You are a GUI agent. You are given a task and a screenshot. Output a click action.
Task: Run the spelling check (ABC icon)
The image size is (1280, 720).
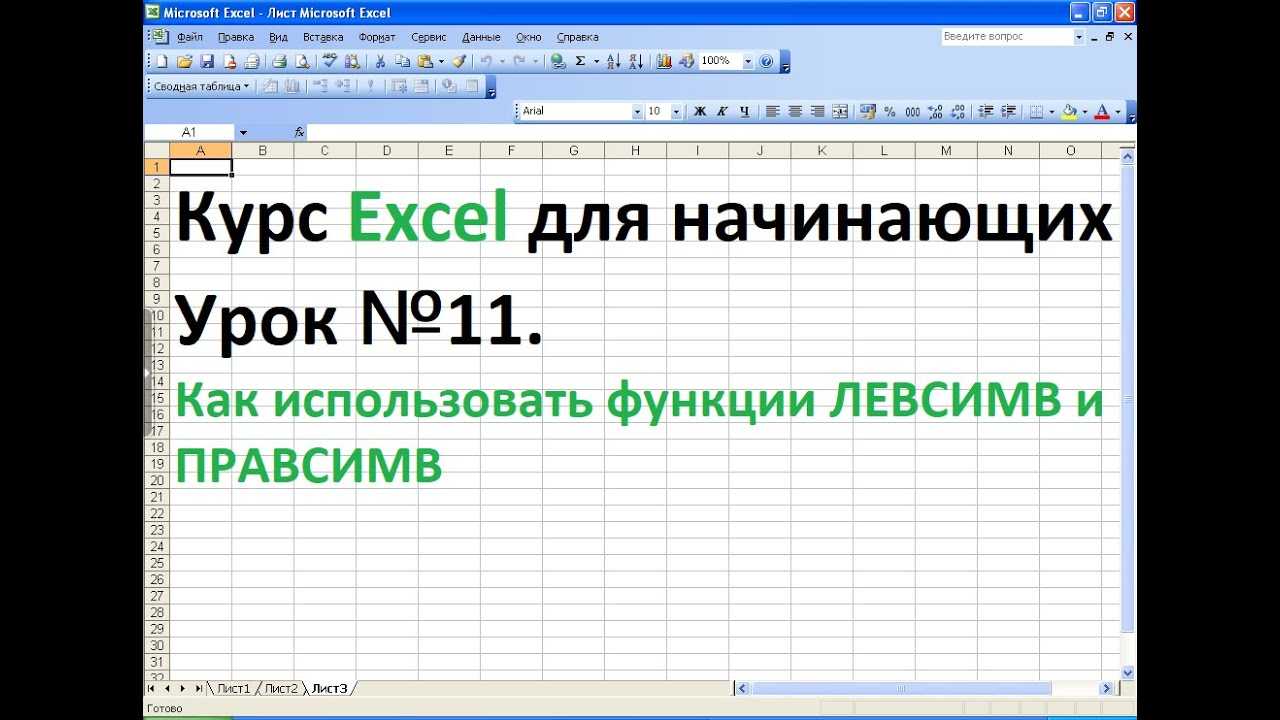tap(329, 61)
